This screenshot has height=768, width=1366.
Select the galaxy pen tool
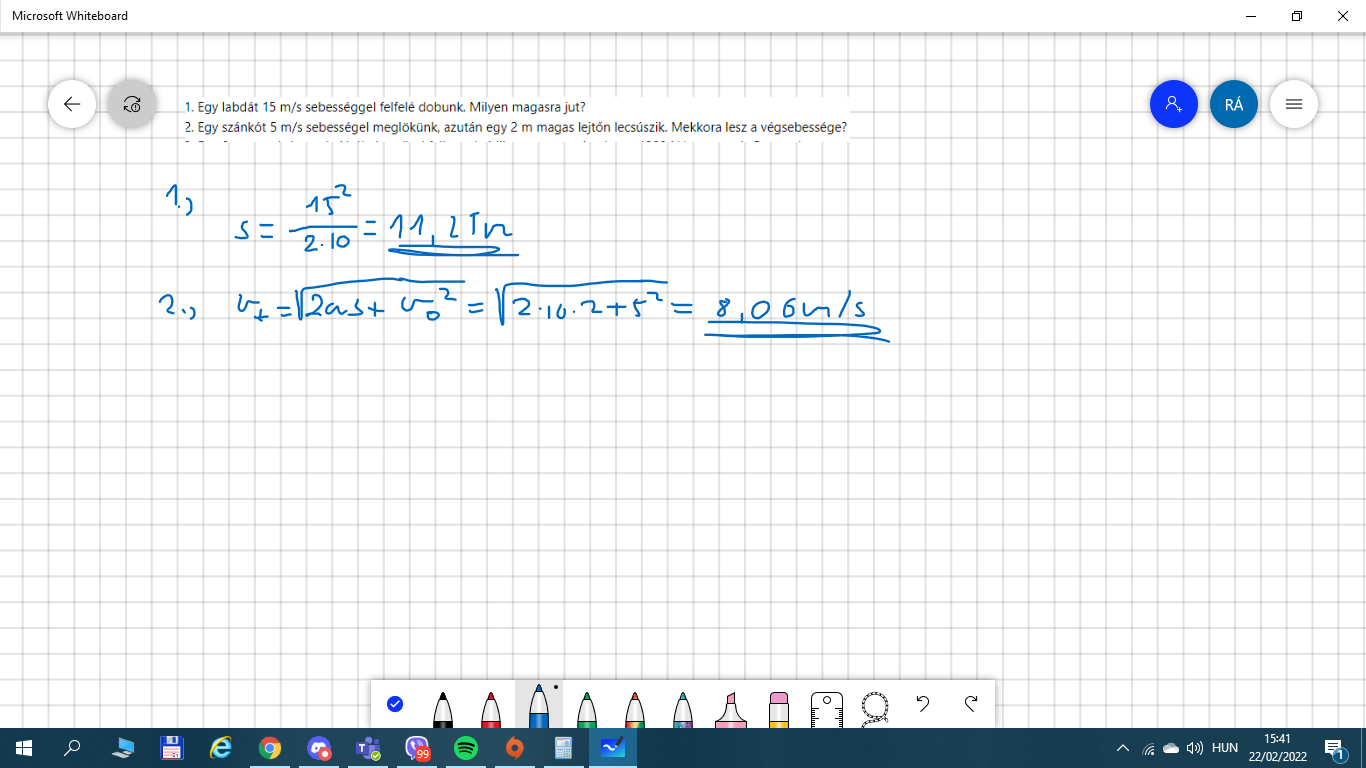pos(683,708)
